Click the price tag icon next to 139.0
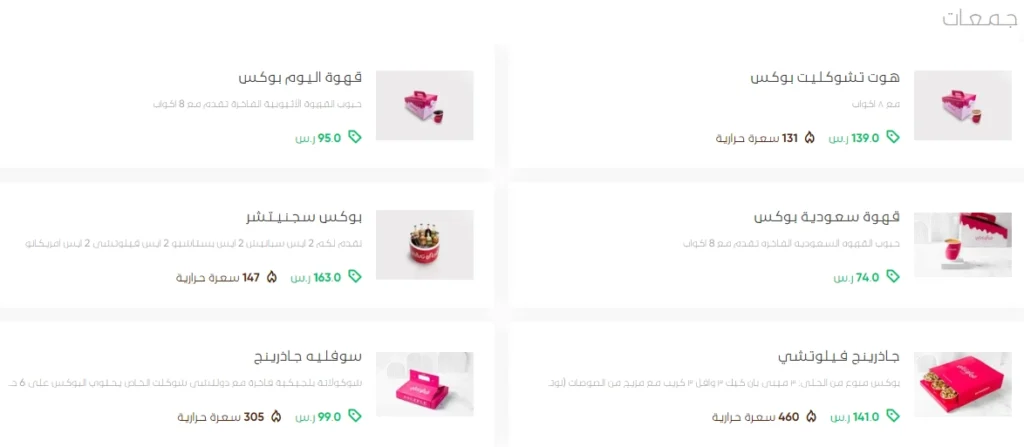Viewport: 1024px width, 447px height. tap(893, 137)
